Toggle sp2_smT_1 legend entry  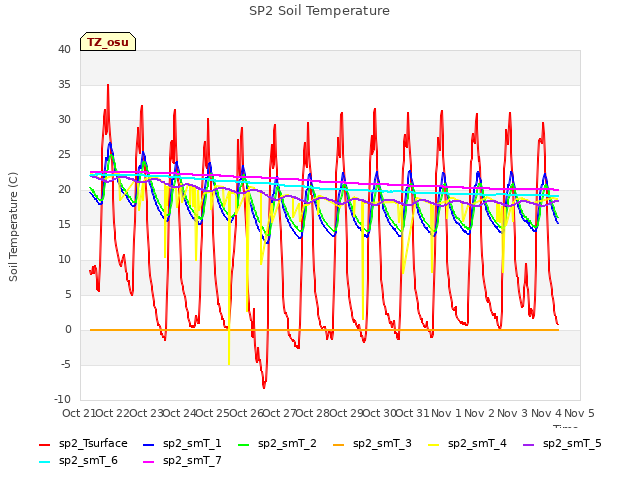(182, 444)
